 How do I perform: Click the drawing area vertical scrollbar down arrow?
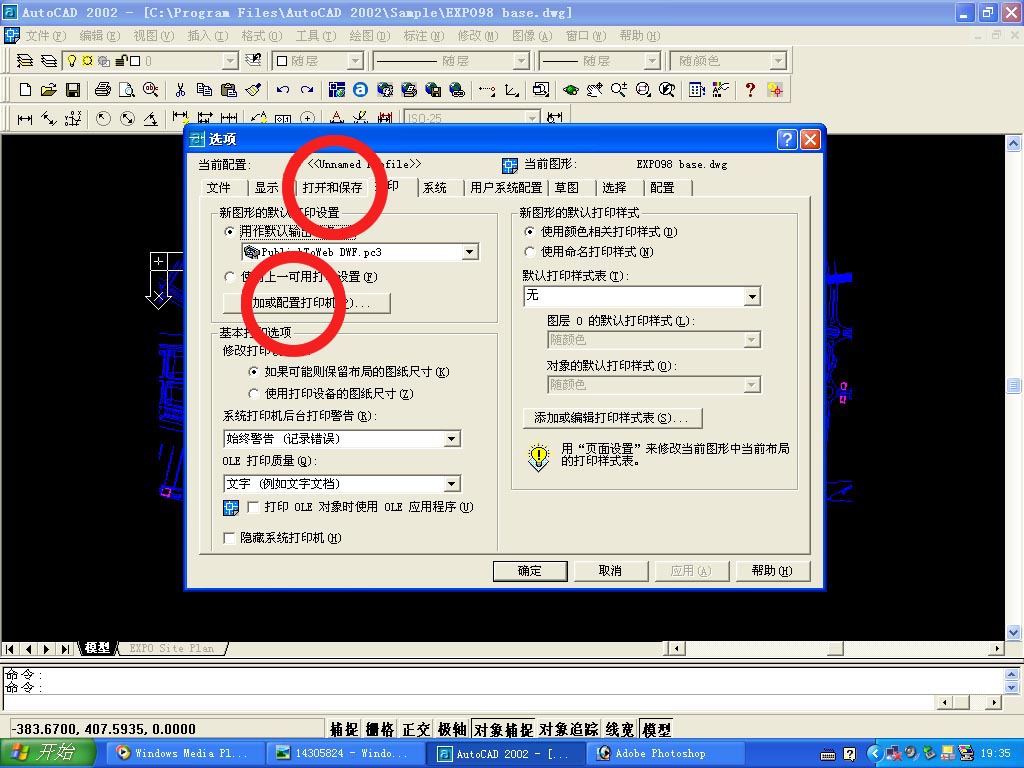pyautogui.click(x=1014, y=632)
